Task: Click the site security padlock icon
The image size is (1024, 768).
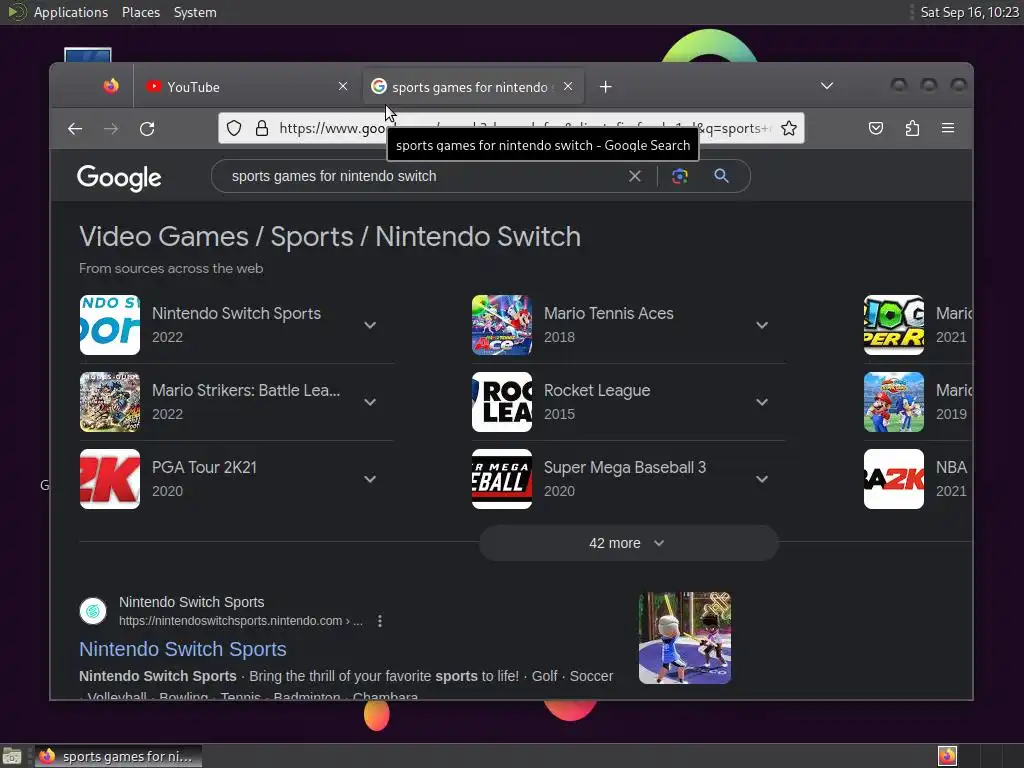Action: [262, 128]
